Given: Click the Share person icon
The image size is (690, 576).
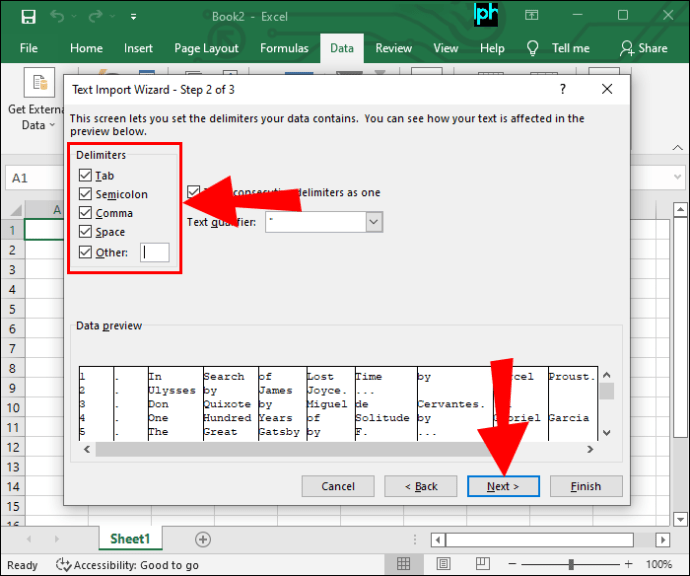Looking at the screenshot, I should pos(627,48).
